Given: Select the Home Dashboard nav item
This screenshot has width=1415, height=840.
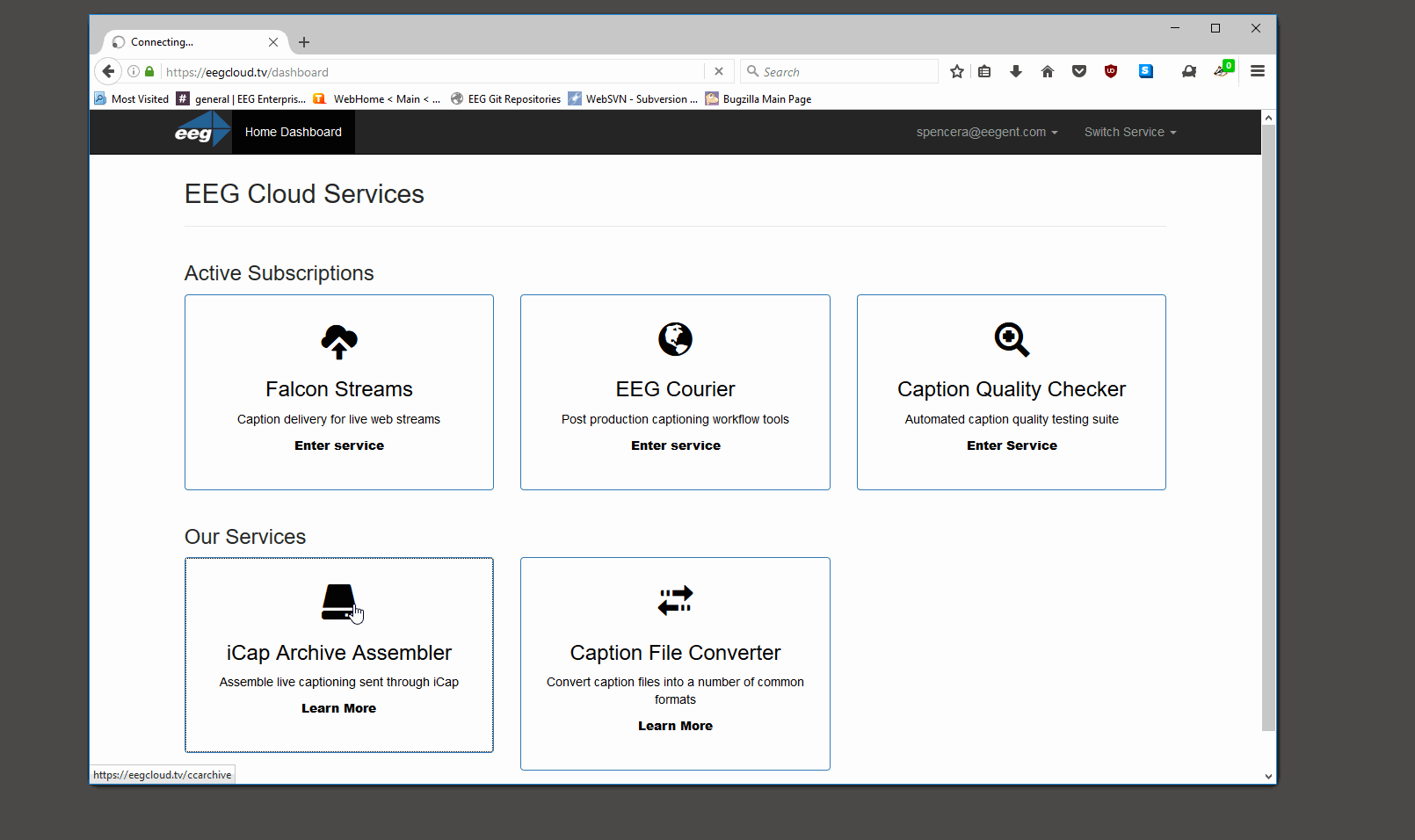Looking at the screenshot, I should (x=294, y=132).
